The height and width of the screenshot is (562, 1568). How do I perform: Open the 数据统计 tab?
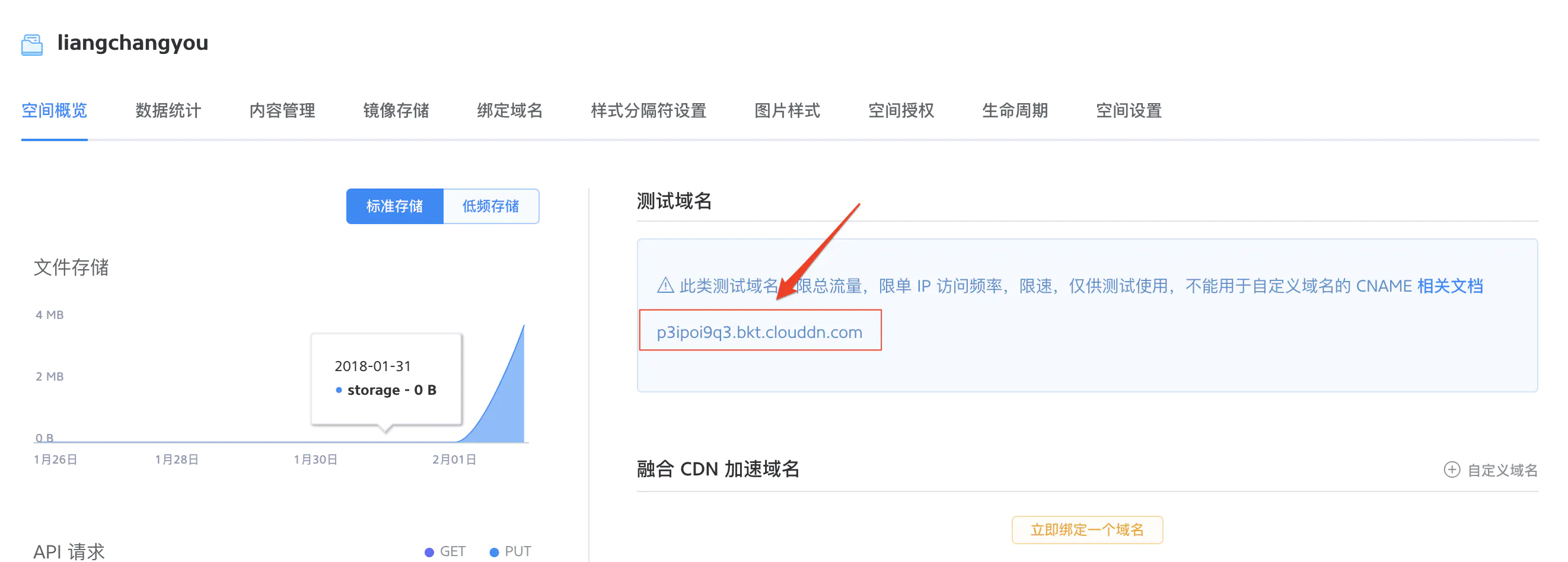[x=168, y=110]
